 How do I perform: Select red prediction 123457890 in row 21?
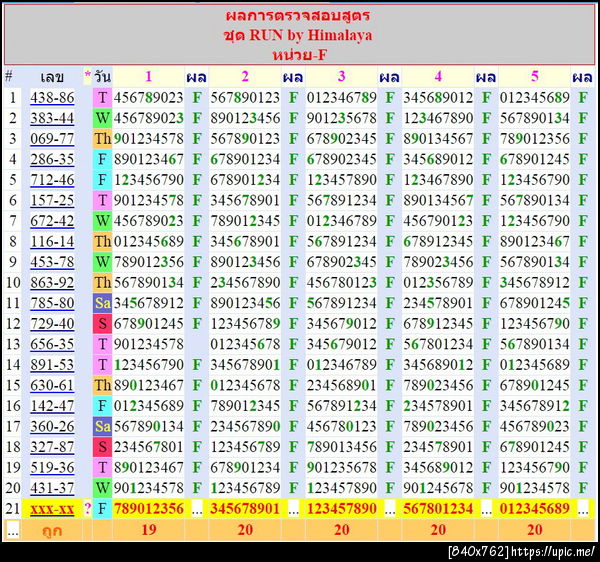pos(341,509)
